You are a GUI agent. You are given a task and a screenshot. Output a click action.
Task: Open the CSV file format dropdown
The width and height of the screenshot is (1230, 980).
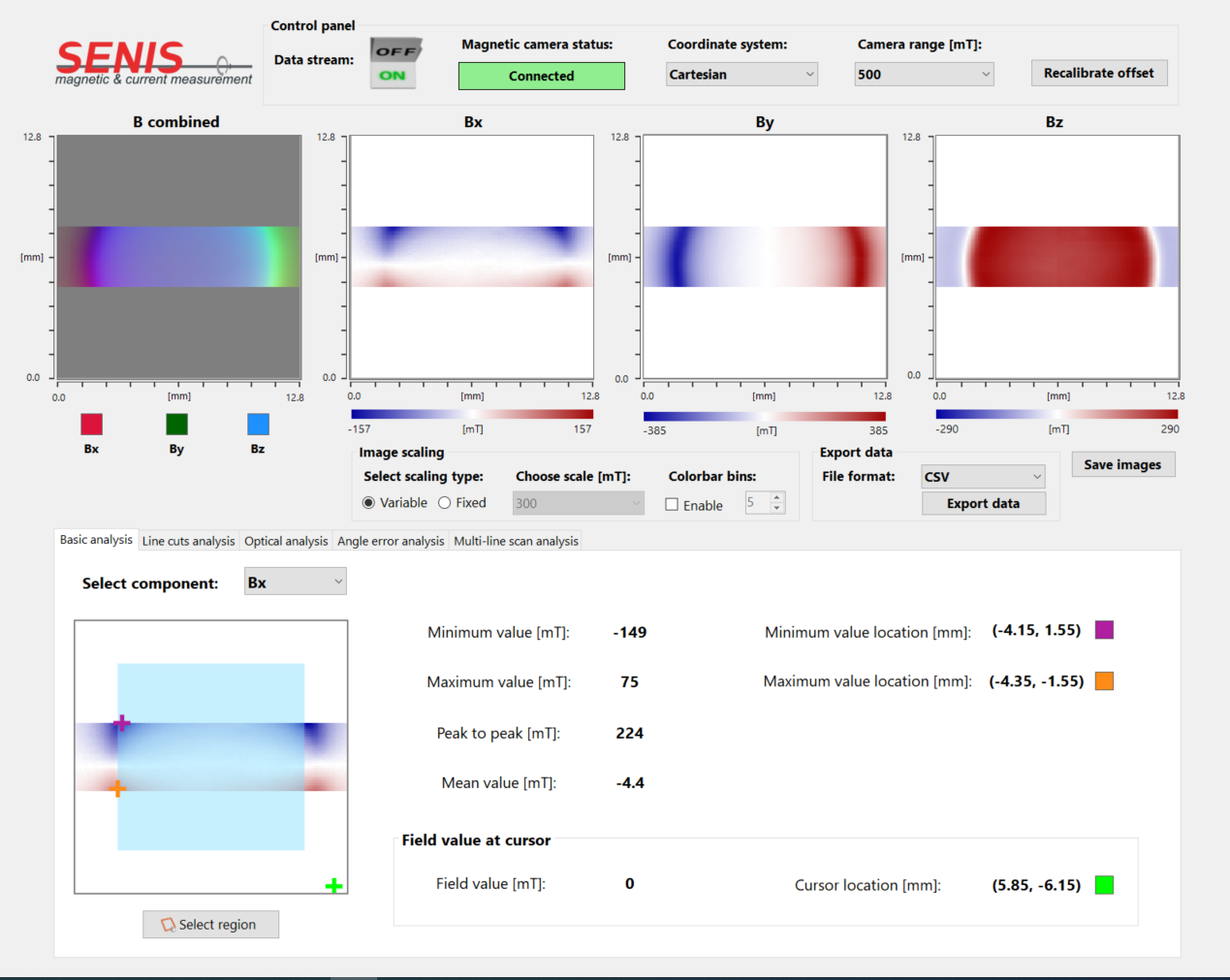point(982,477)
